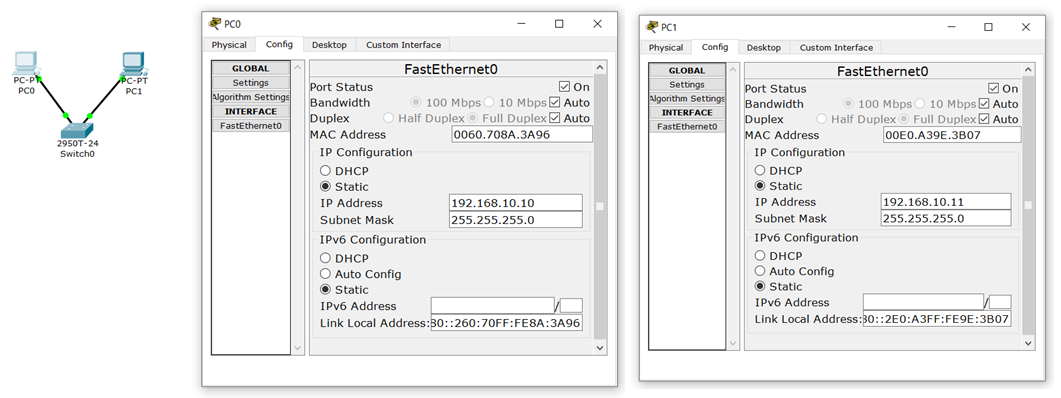
Task: Toggle Port Status On checkbox in PC0
Action: (564, 87)
